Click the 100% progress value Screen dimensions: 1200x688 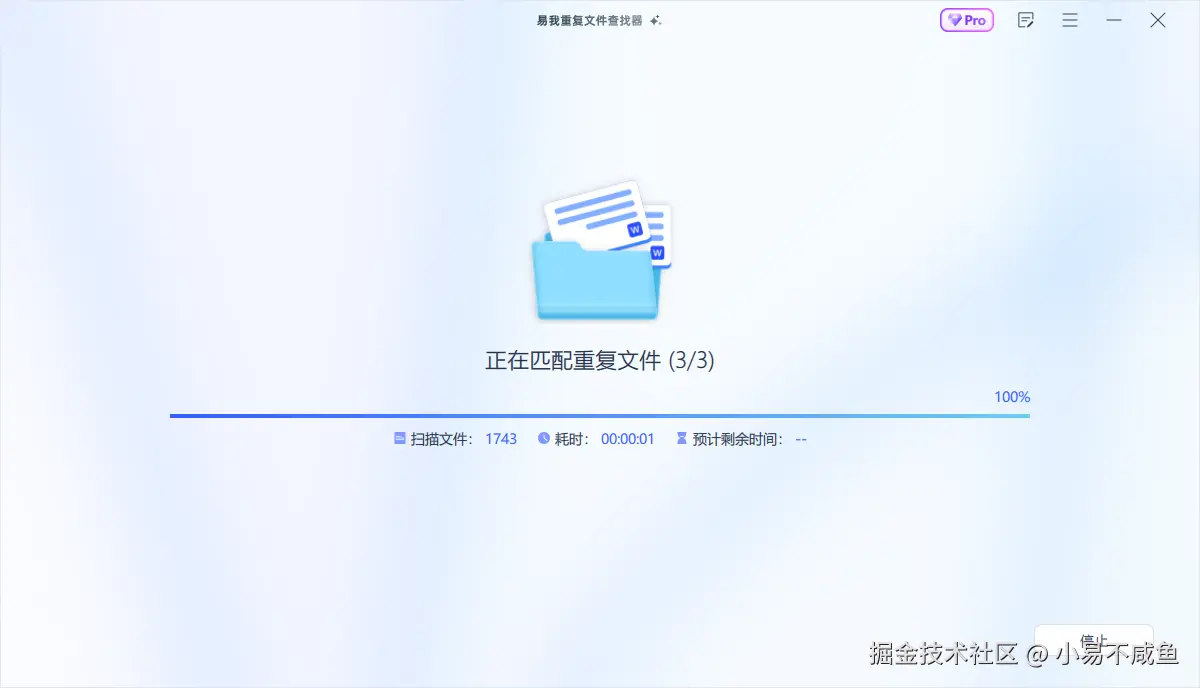click(1012, 397)
